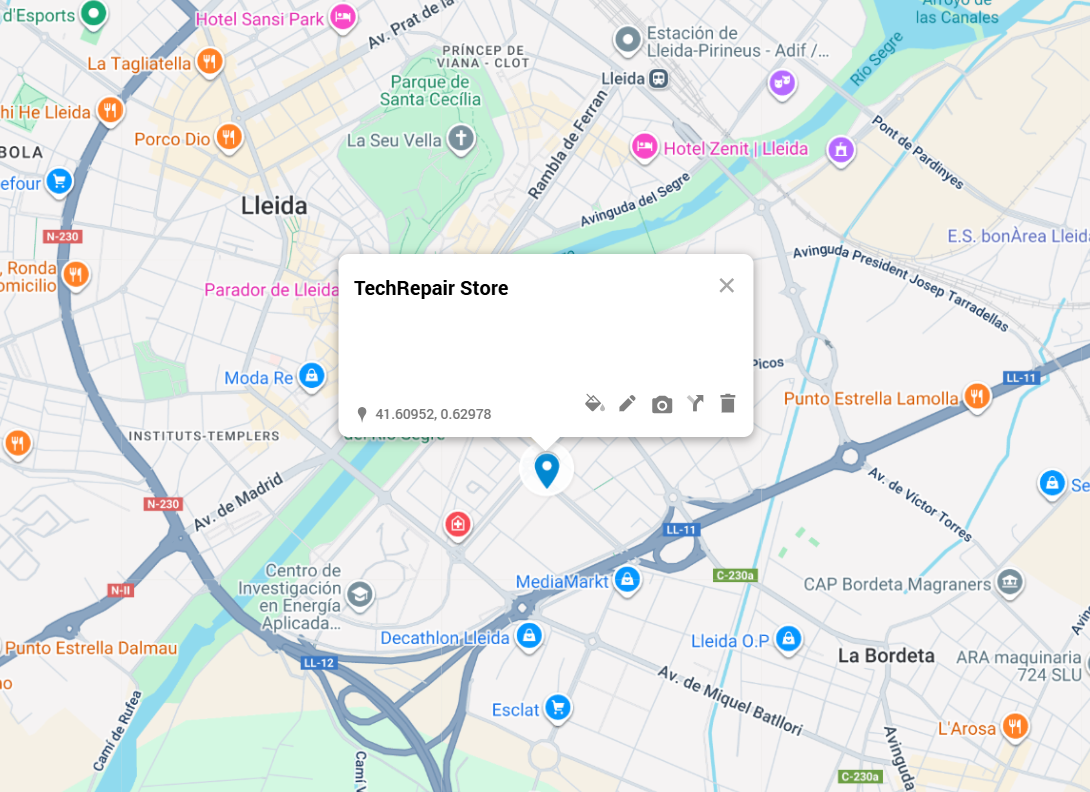Click the MediaMarkt shopping icon
Viewport: 1090px width, 792px height.
click(627, 579)
